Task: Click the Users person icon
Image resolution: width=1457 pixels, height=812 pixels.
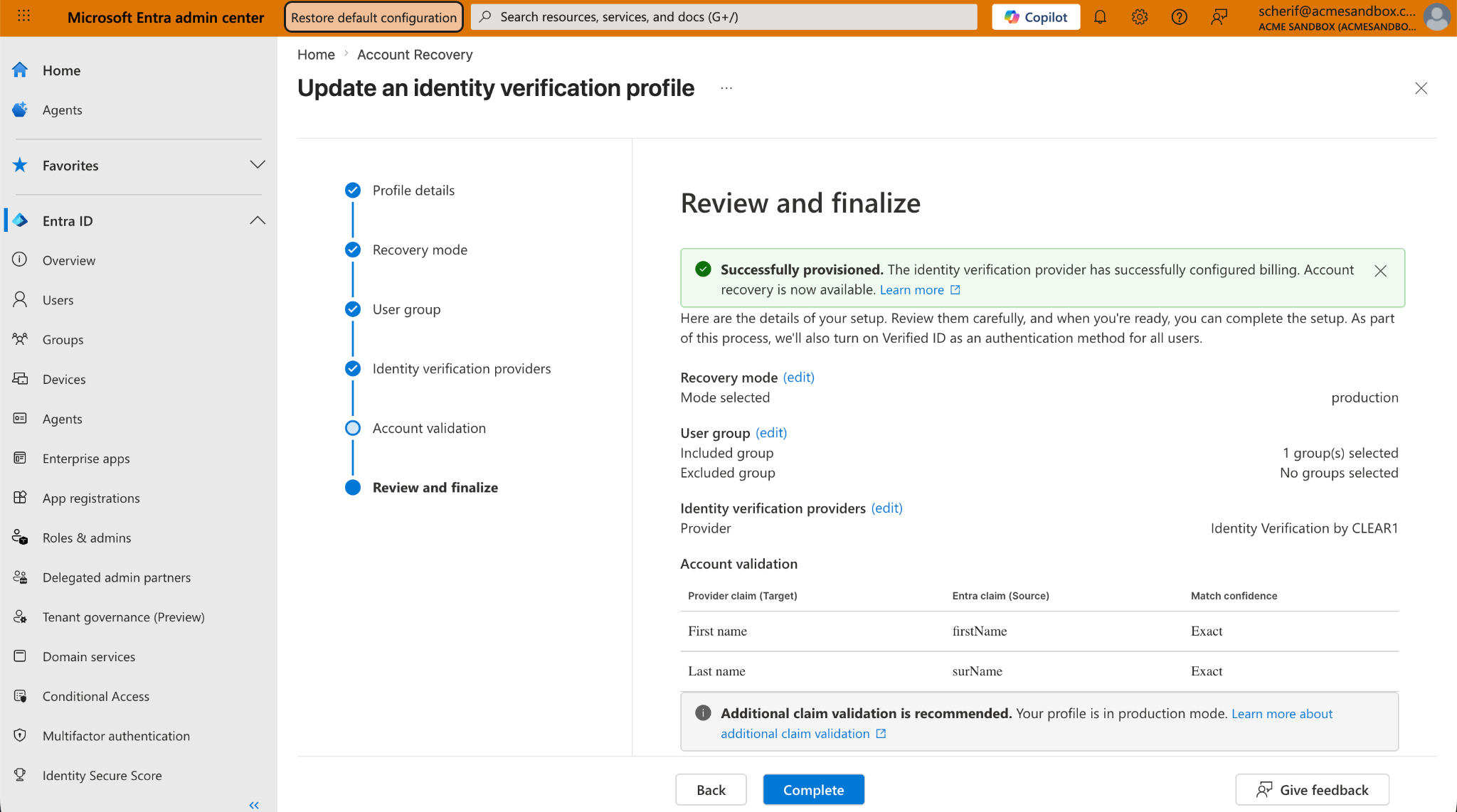Action: click(x=20, y=299)
